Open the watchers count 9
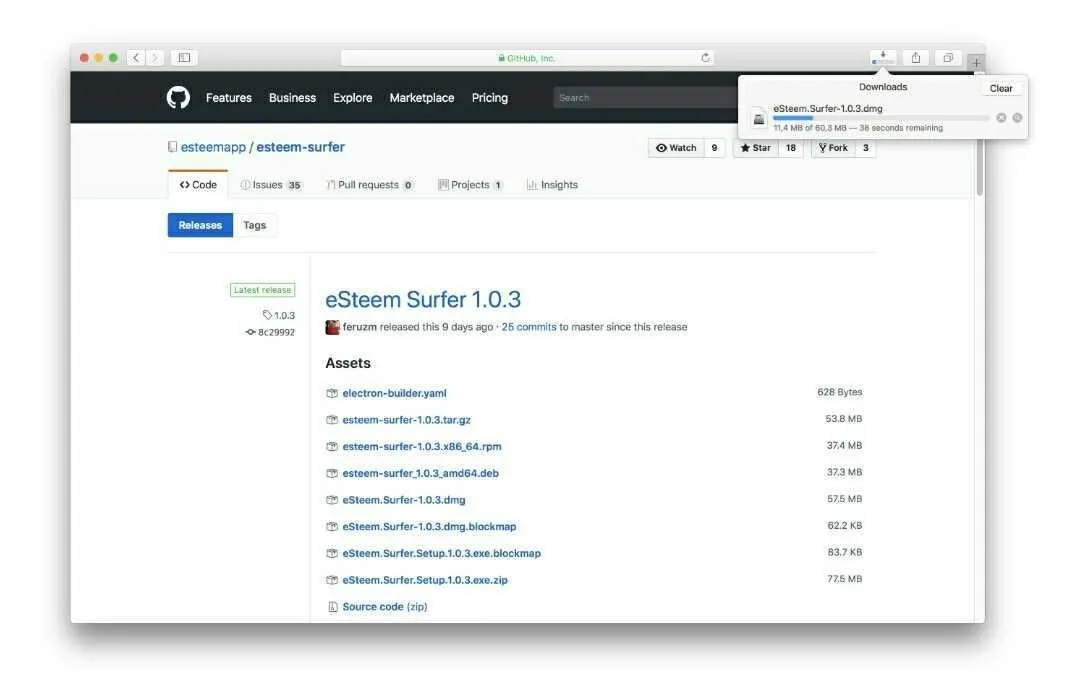Viewport: 1079px width, 678px height. point(714,148)
